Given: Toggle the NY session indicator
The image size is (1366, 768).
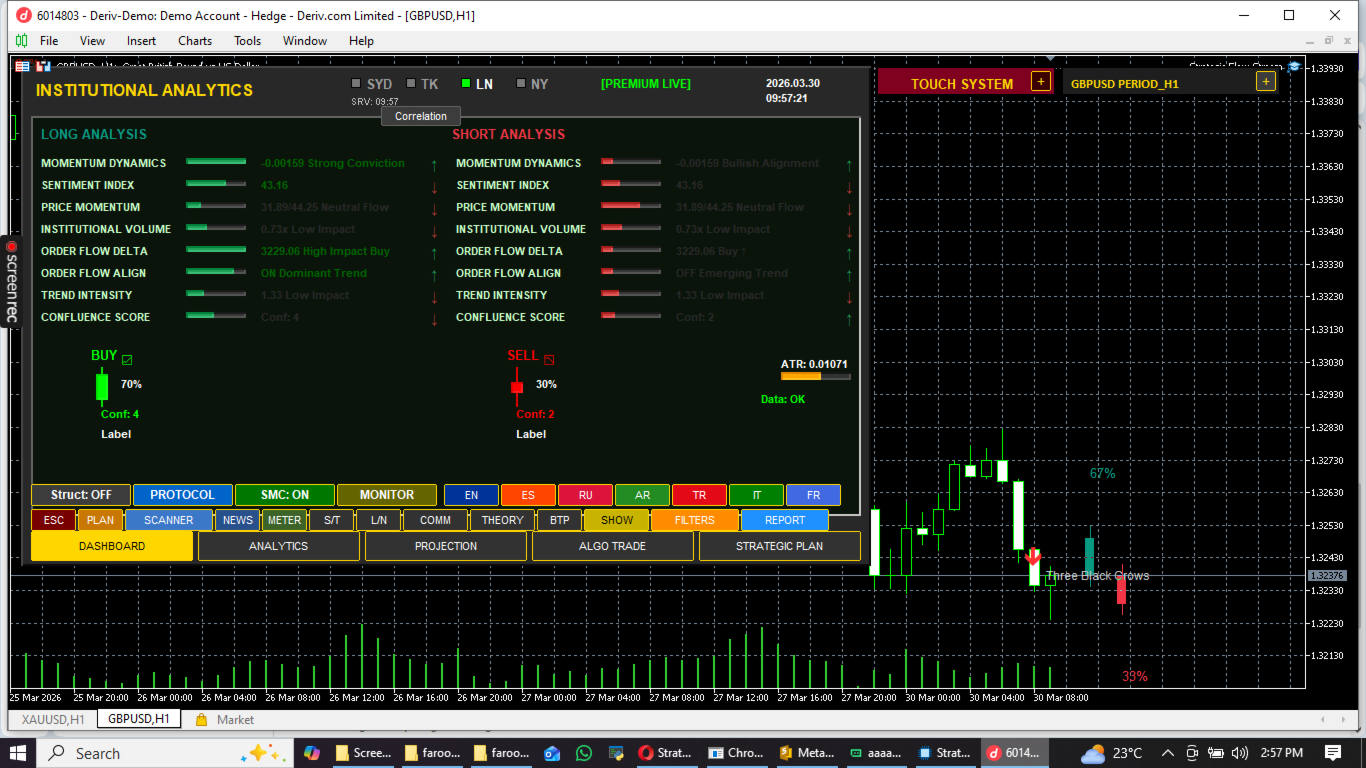Looking at the screenshot, I should (x=521, y=84).
